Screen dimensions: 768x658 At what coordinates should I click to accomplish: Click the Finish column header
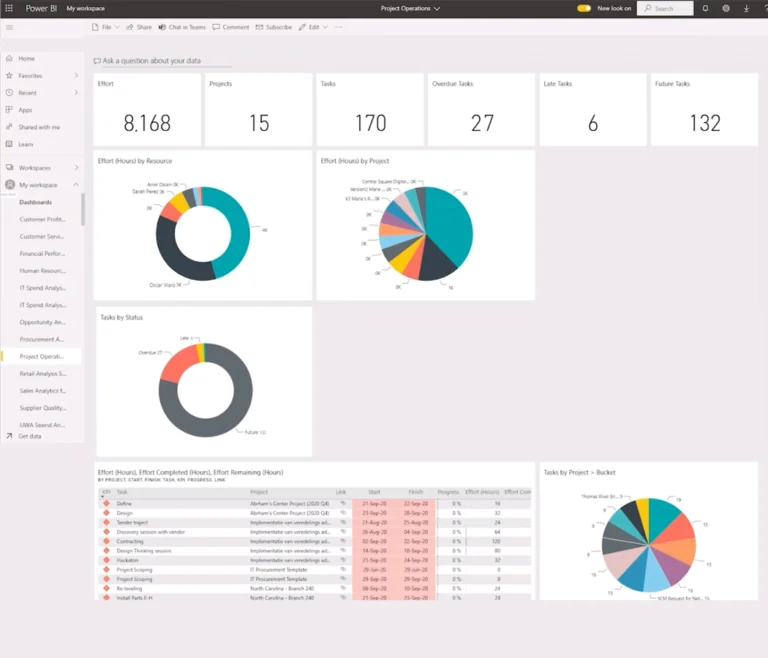(x=415, y=492)
